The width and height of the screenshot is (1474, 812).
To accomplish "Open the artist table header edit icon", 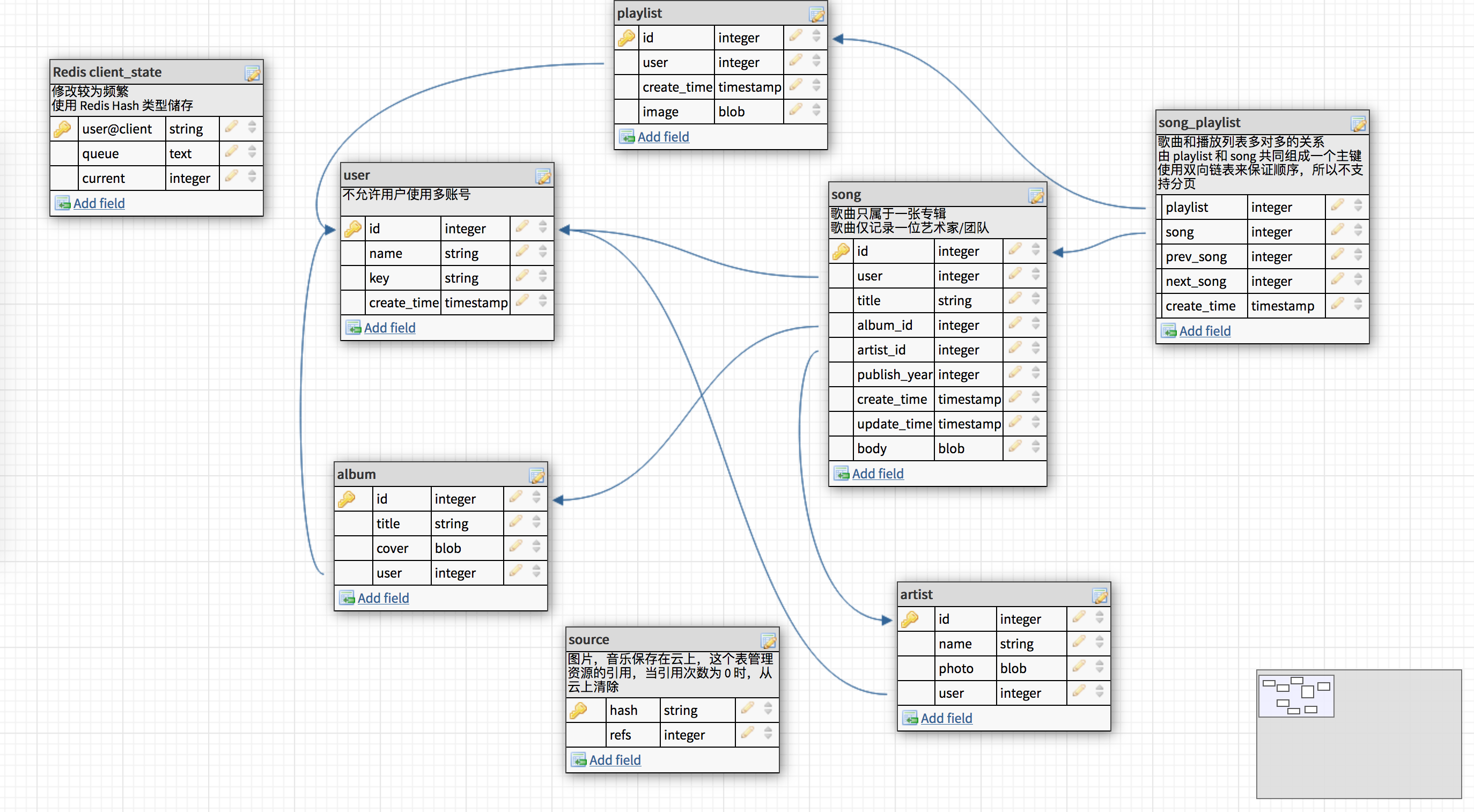I will (1100, 595).
